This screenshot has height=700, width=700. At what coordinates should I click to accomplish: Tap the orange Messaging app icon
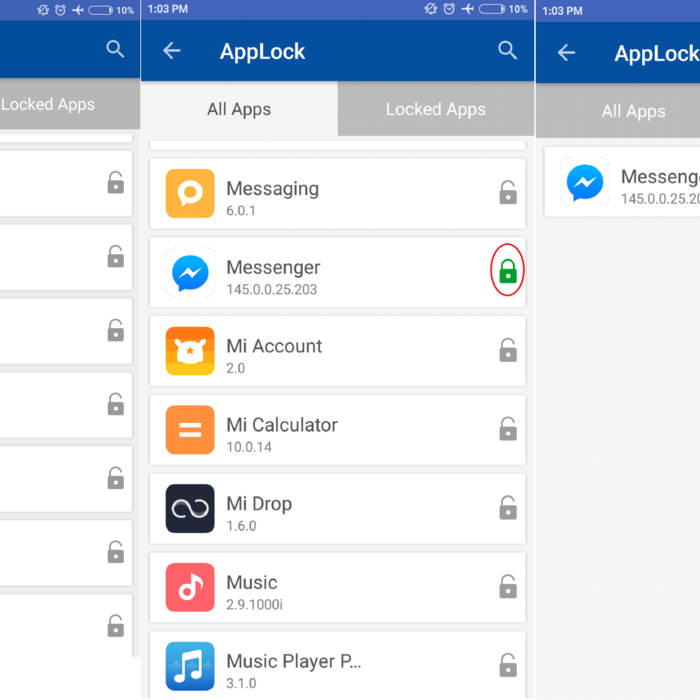click(x=190, y=194)
